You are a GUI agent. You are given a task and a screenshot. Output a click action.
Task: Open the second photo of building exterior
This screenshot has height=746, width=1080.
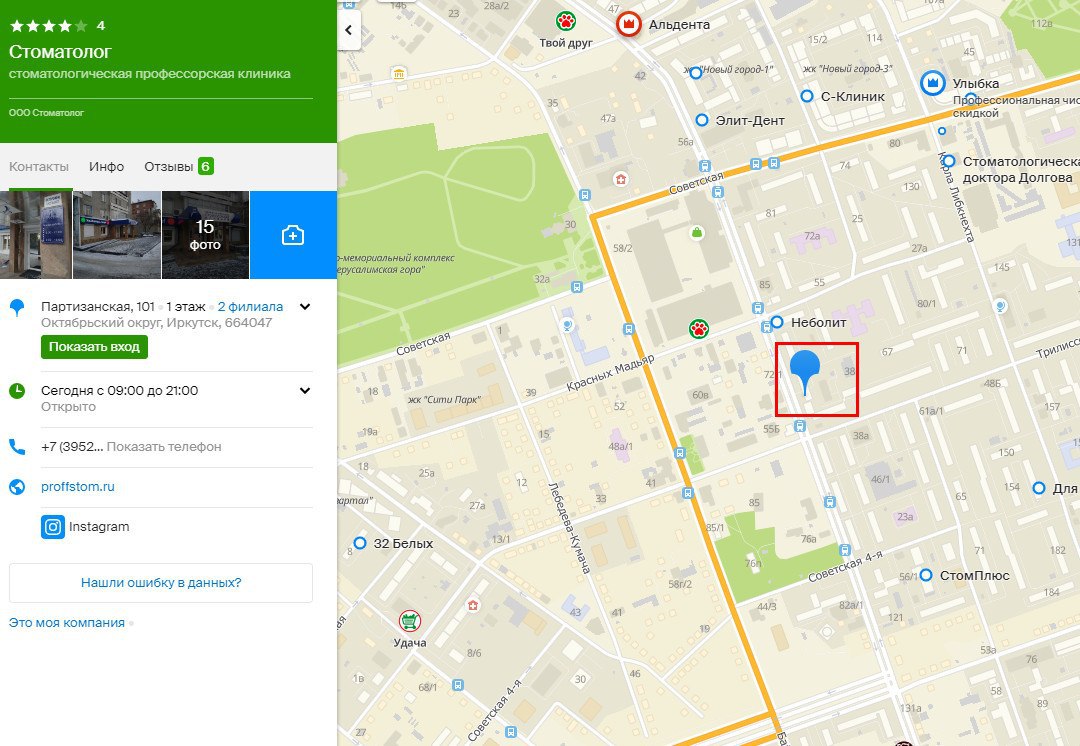[x=117, y=235]
